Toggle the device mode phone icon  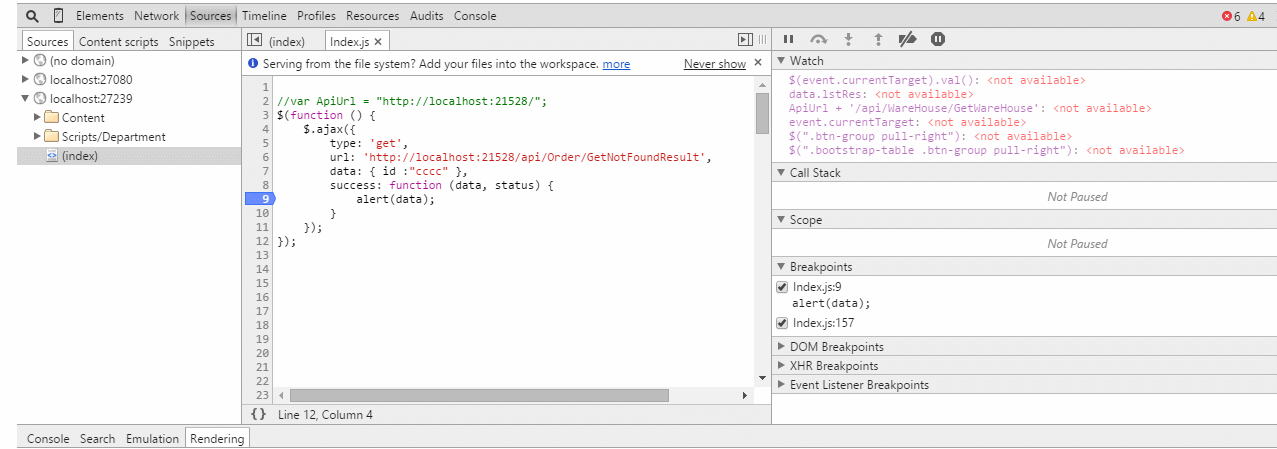(x=58, y=16)
